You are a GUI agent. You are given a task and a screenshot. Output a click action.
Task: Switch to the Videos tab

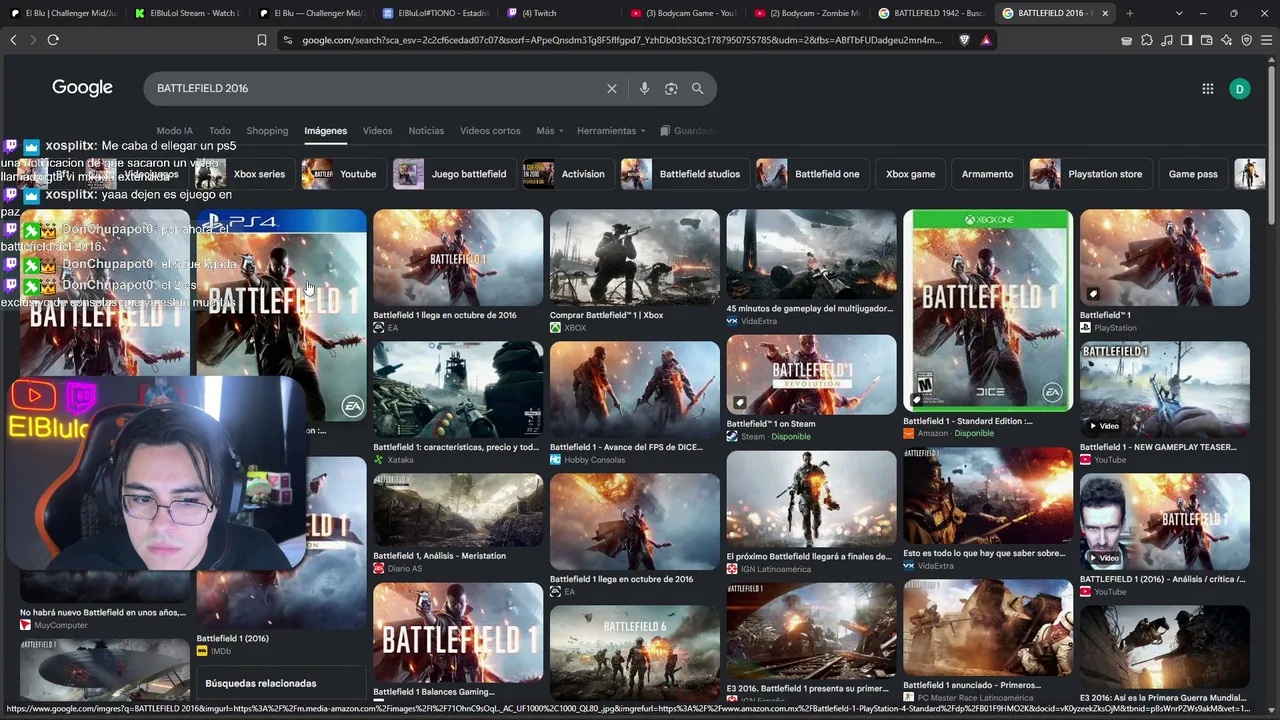(377, 131)
